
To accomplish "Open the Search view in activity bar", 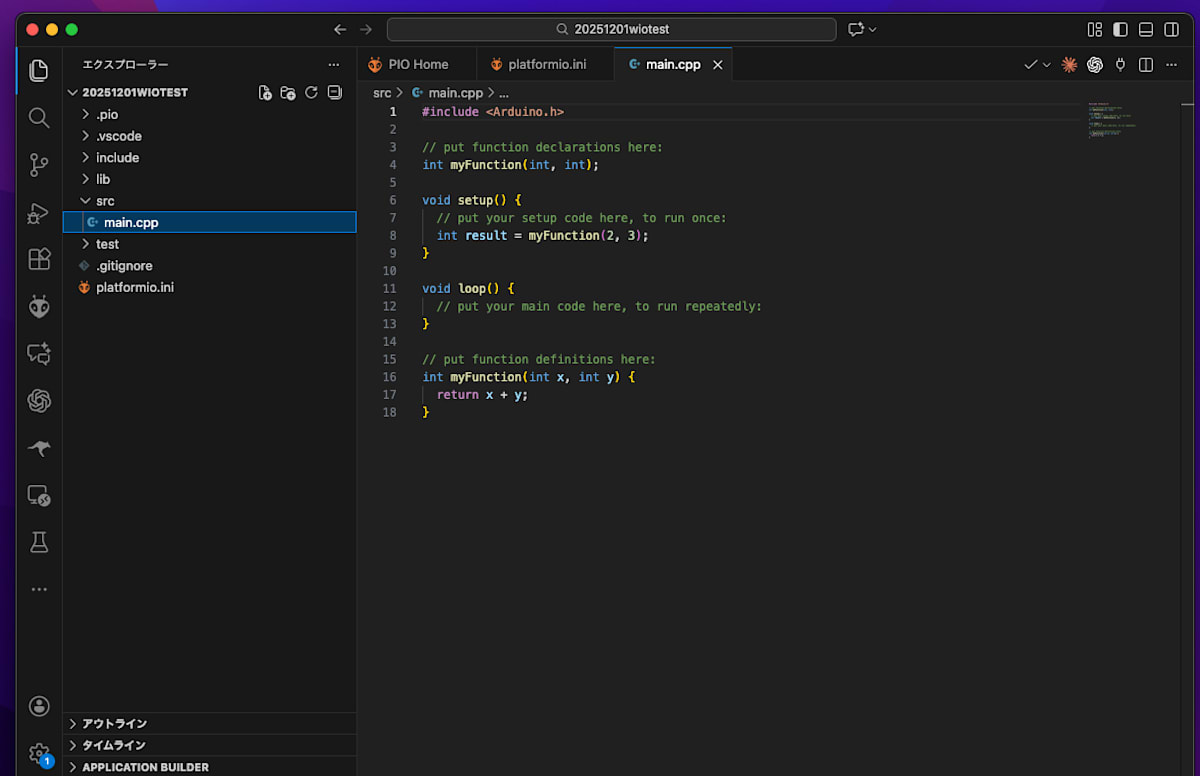I will 39,118.
